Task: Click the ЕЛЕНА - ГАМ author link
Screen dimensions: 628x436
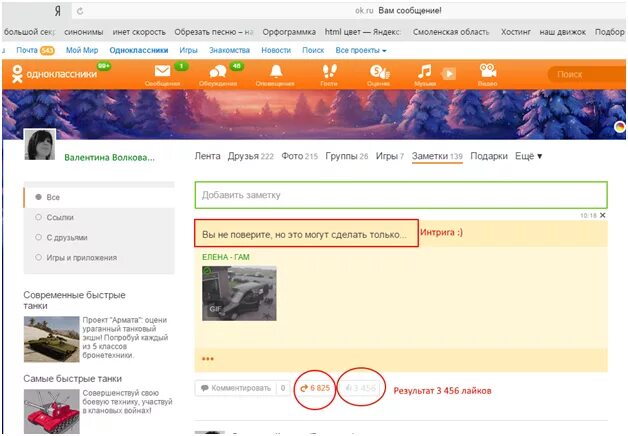Action: tap(225, 257)
